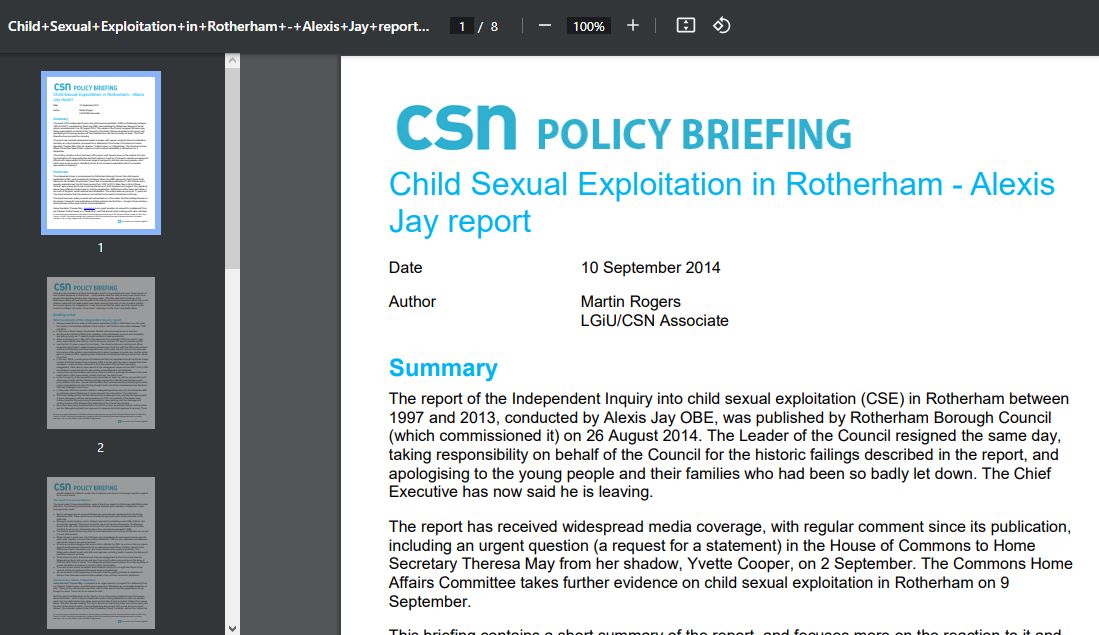This screenshot has height=635, width=1099.
Task: Click the page 1 thumbnail label
Action: 101,247
